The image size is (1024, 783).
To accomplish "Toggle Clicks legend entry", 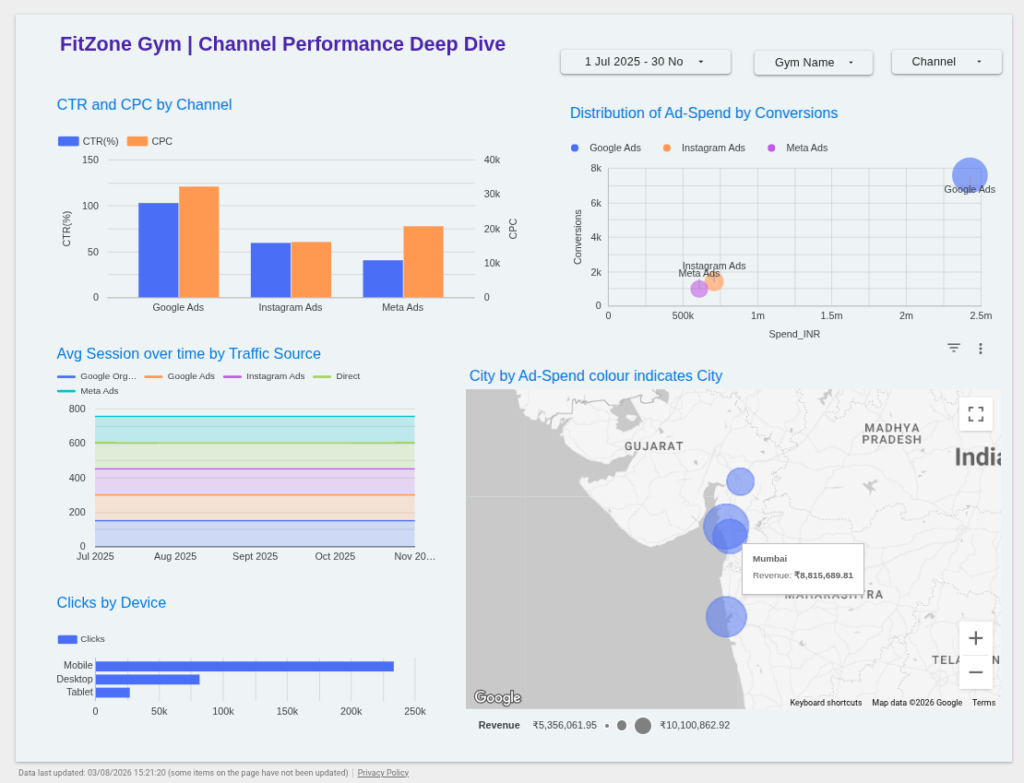I will (81, 639).
